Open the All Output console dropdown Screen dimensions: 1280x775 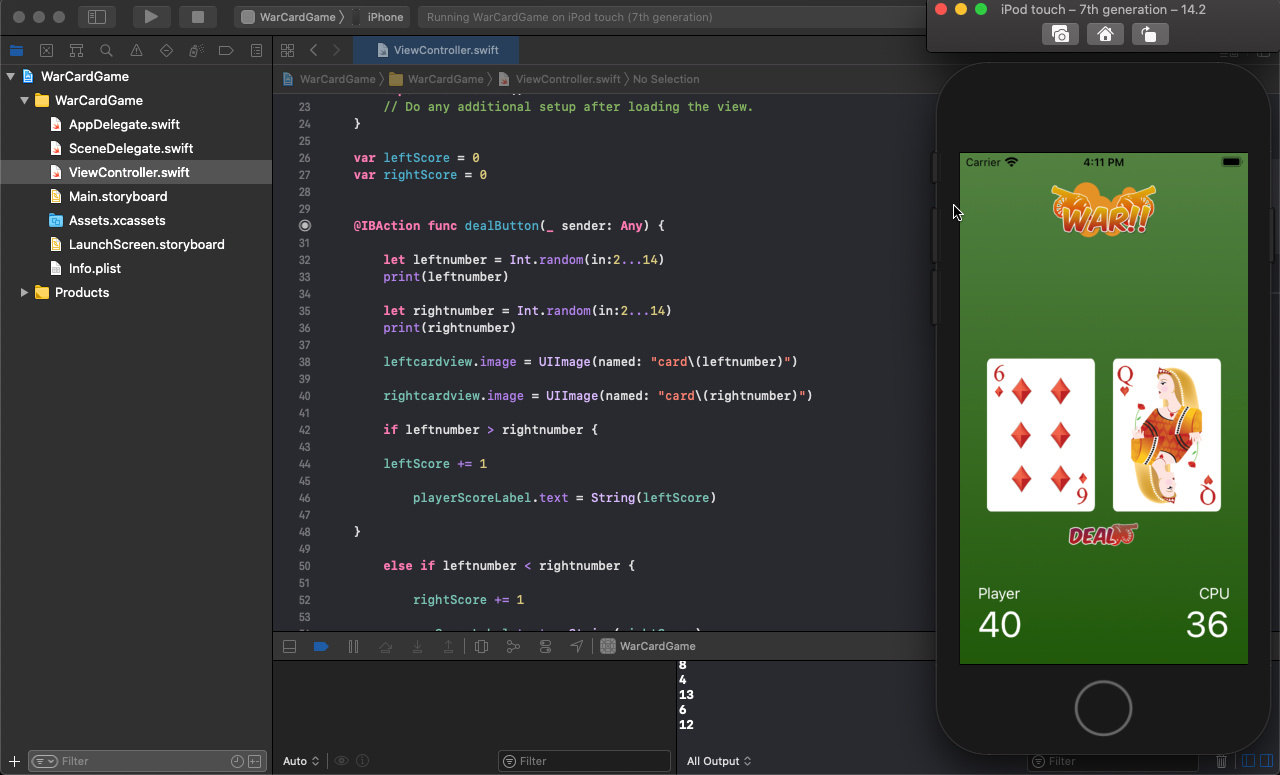719,761
